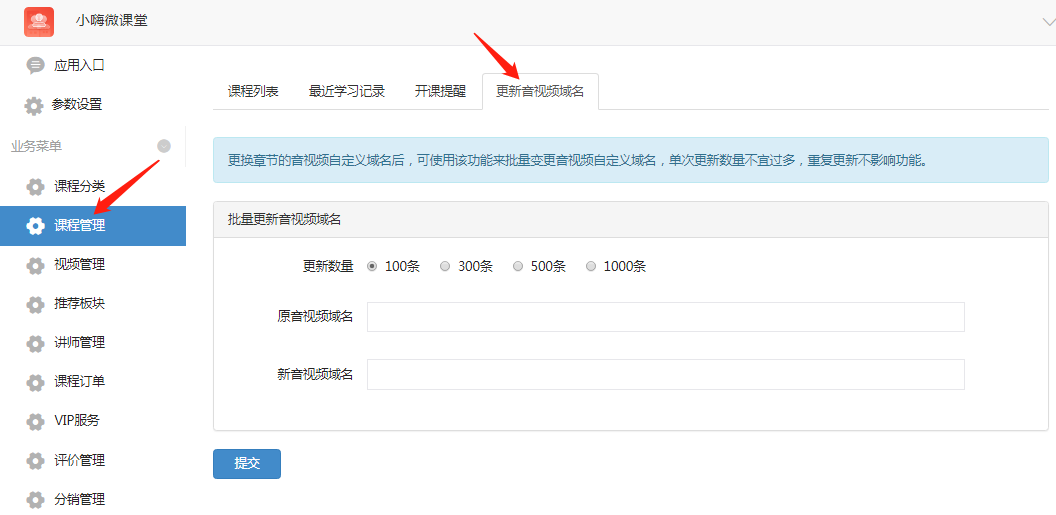Click the gear icon beside 视频管理
The image size is (1056, 515).
pyautogui.click(x=35, y=265)
